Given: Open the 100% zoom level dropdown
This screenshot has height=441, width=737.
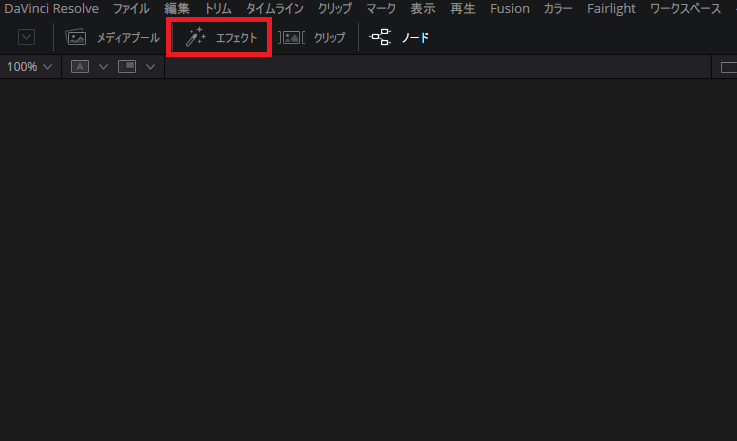Looking at the screenshot, I should [29, 67].
